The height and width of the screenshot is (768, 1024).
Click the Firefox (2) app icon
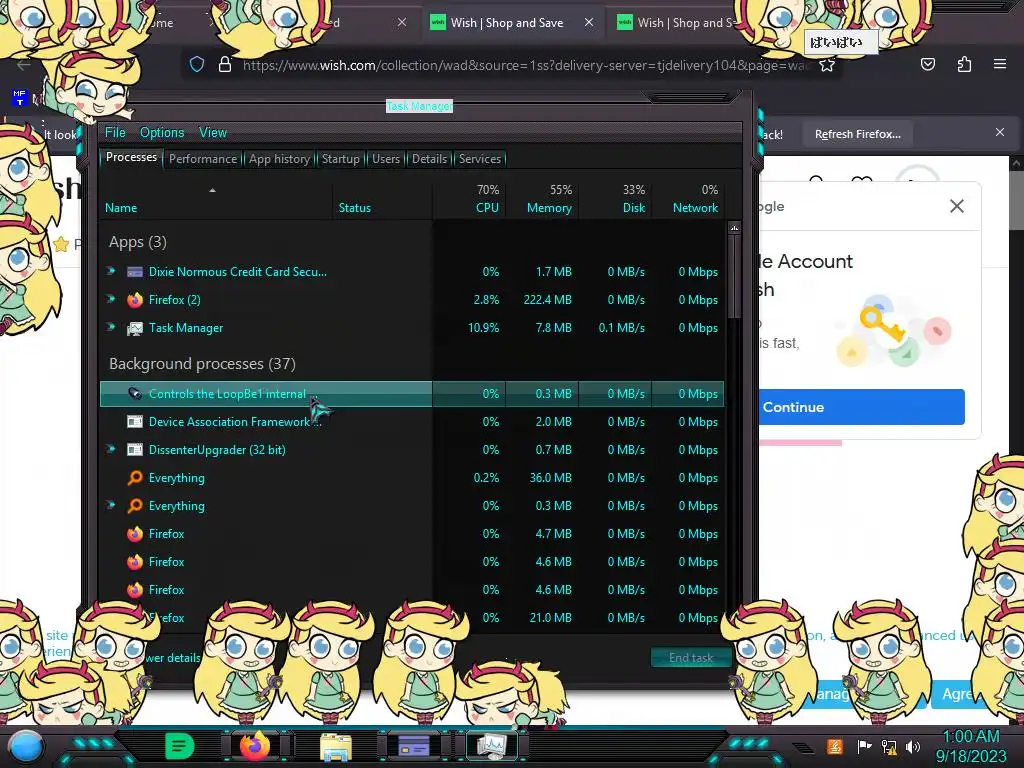click(x=135, y=300)
